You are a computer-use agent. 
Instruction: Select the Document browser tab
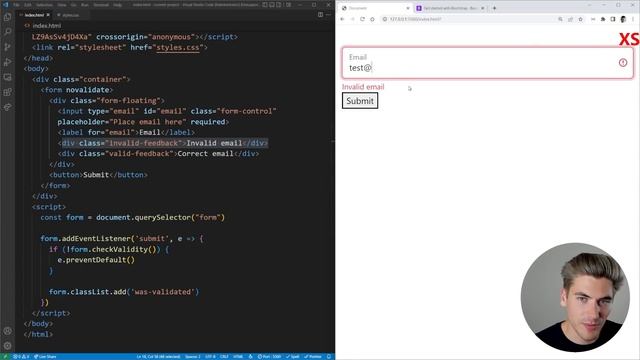click(x=375, y=8)
